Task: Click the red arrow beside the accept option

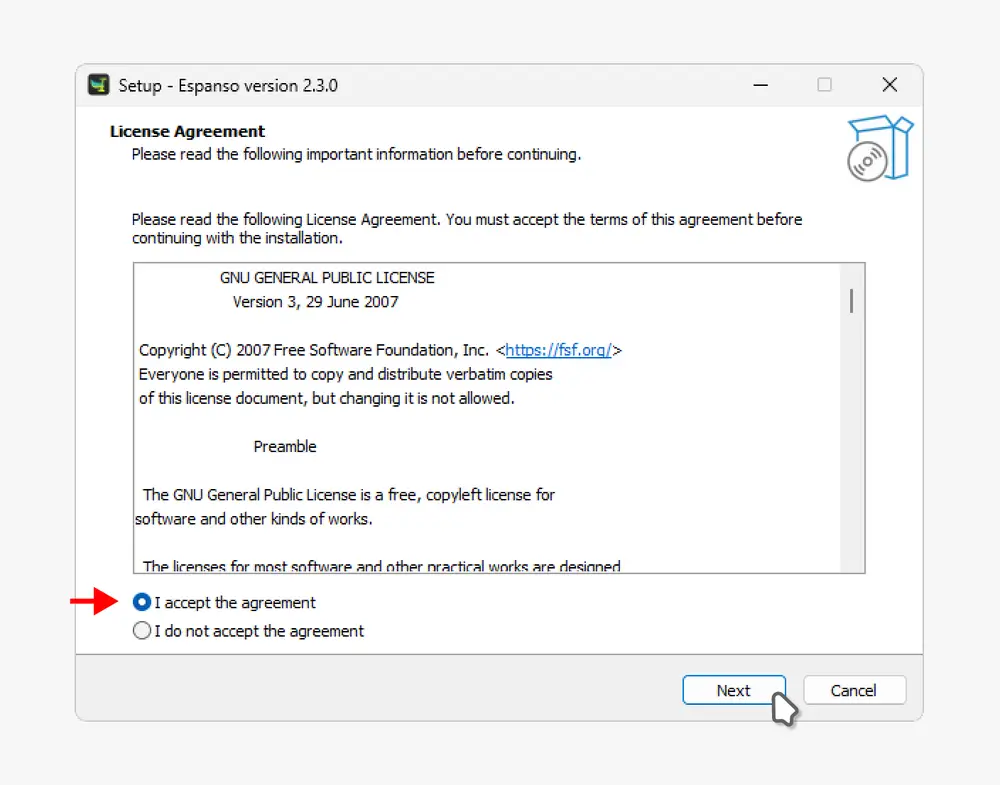Action: pyautogui.click(x=93, y=602)
